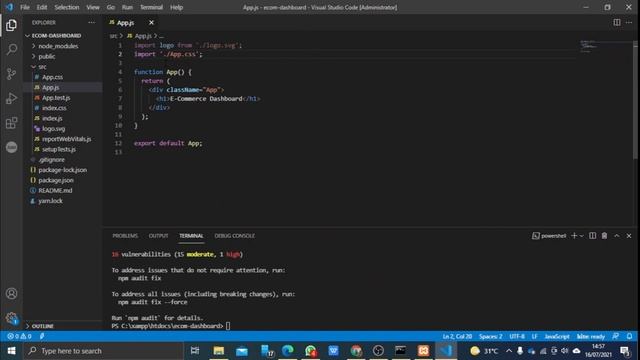
Task: Open reportWebVitals.js file
Action: [66, 139]
